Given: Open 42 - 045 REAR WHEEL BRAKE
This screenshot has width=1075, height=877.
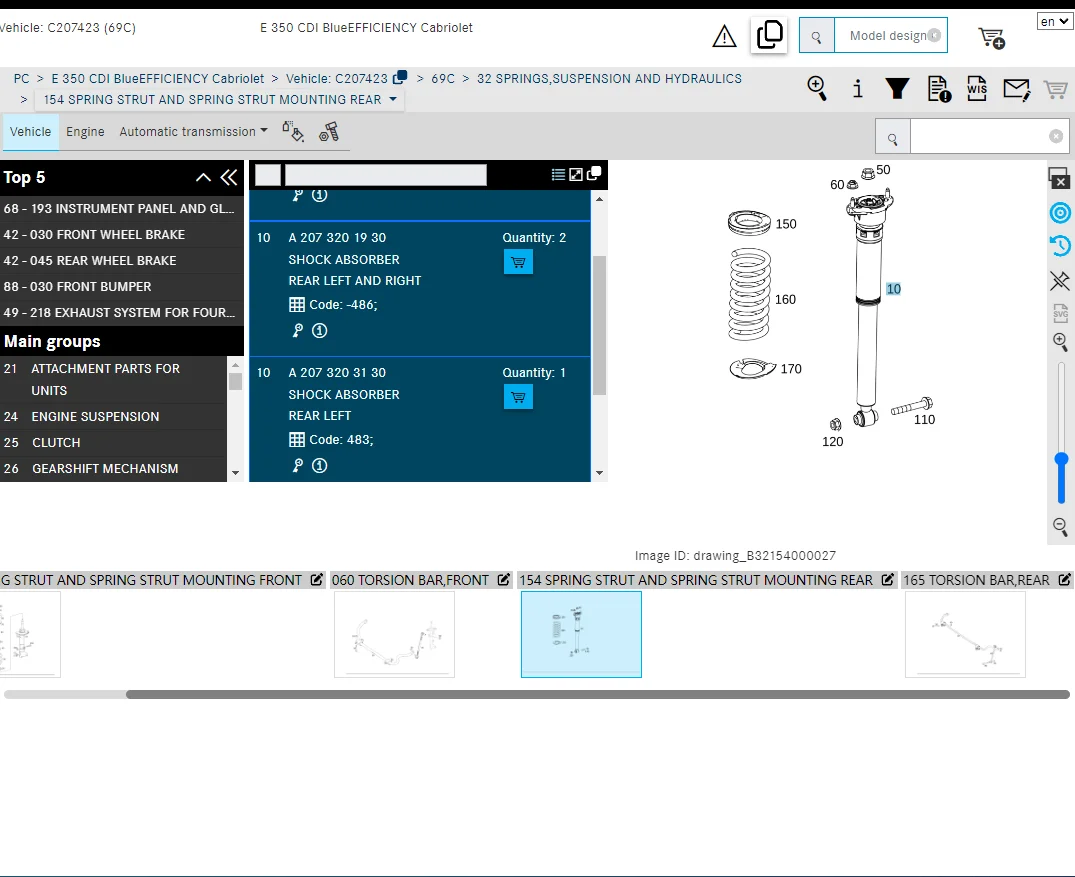Looking at the screenshot, I should tap(121, 261).
